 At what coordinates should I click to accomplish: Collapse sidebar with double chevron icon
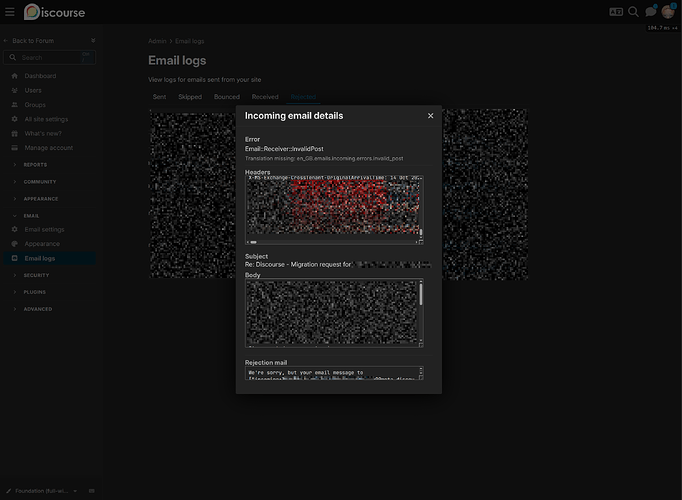coord(93,40)
